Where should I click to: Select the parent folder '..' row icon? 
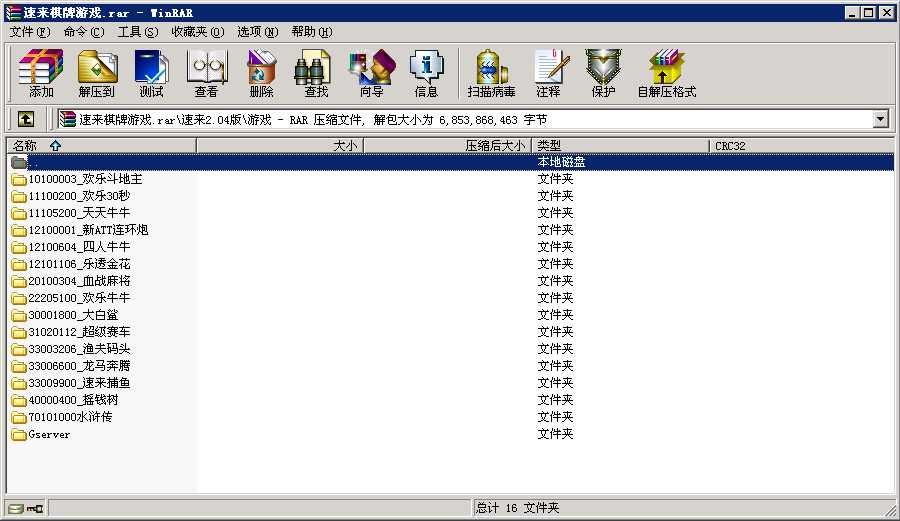pyautogui.click(x=19, y=162)
